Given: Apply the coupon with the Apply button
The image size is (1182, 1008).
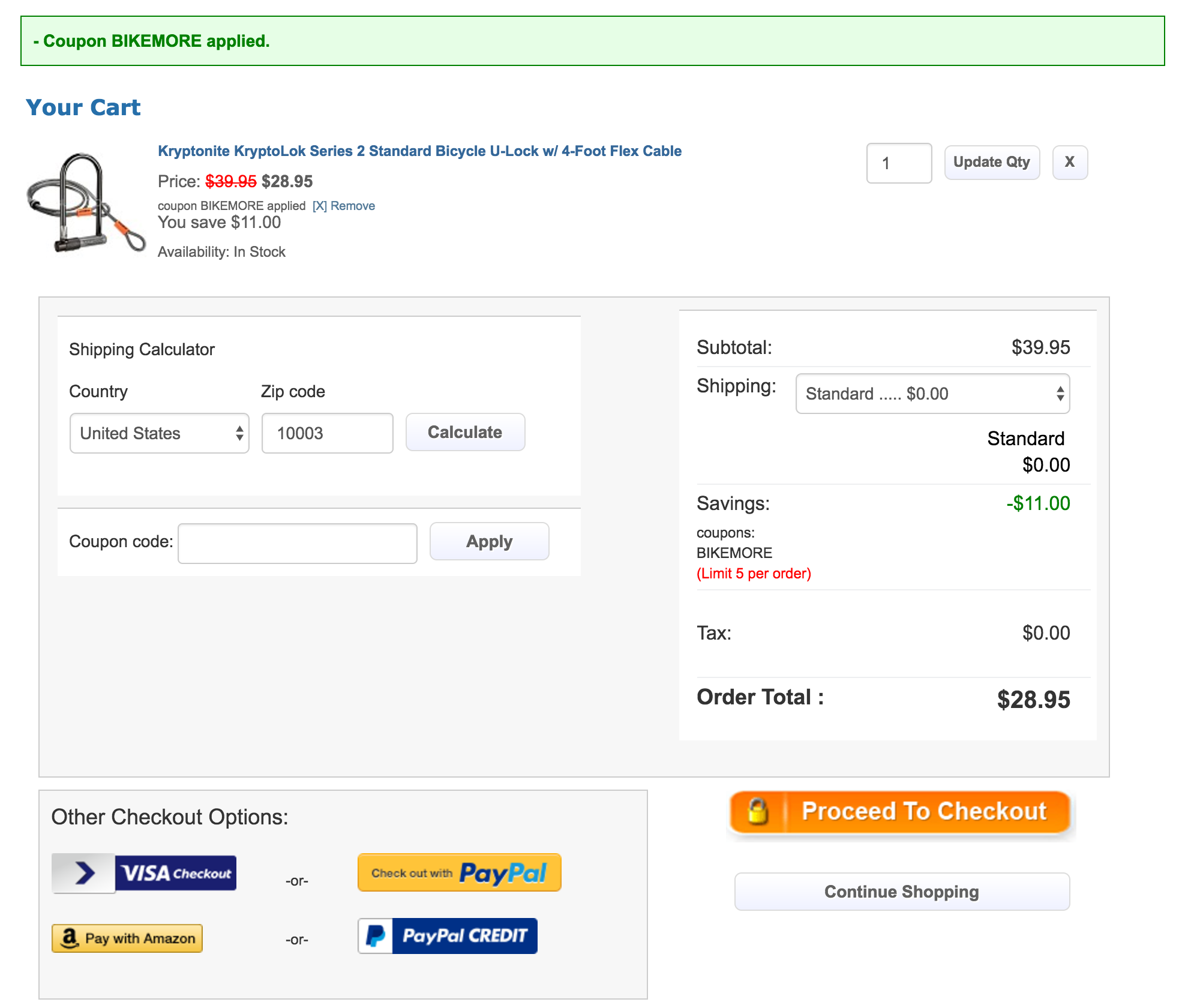Looking at the screenshot, I should tap(489, 541).
